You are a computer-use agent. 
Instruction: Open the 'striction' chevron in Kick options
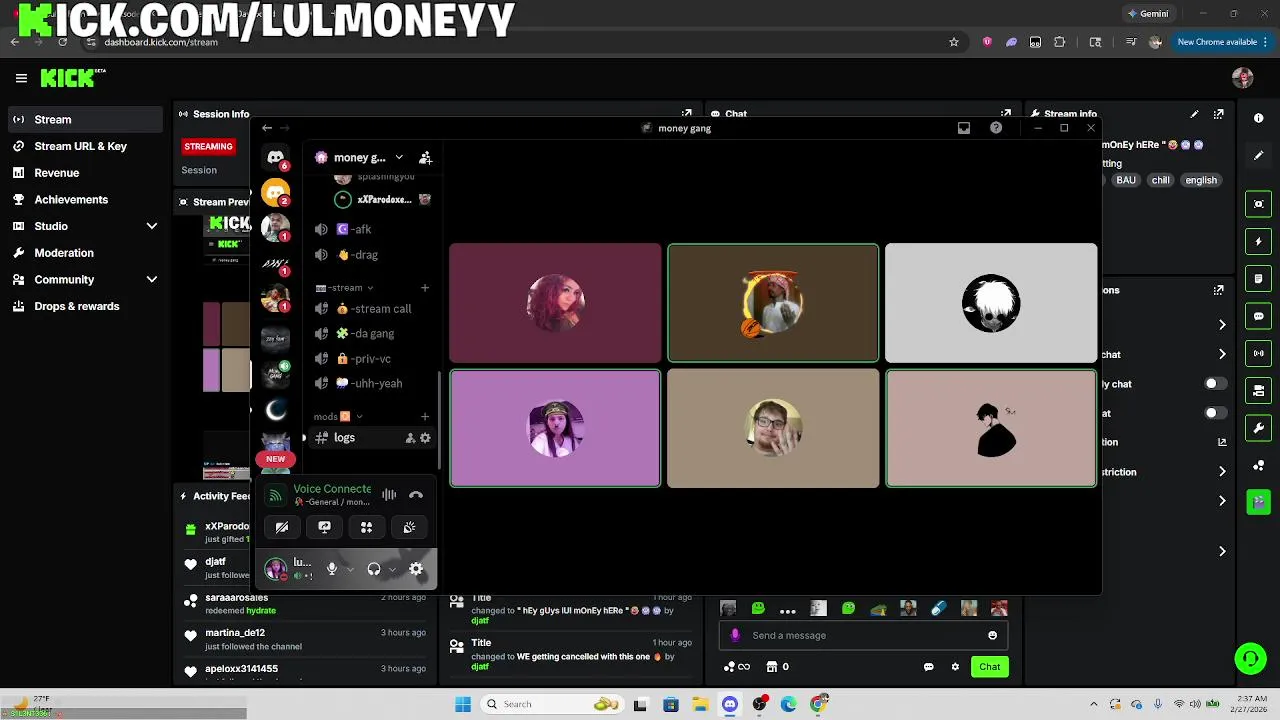[x=1222, y=471]
